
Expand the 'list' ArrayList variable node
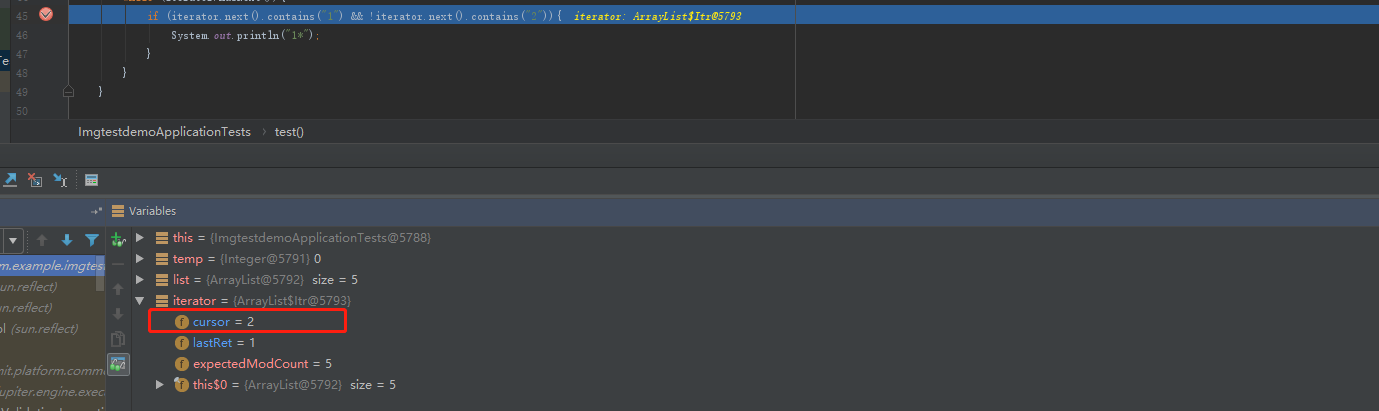point(140,280)
